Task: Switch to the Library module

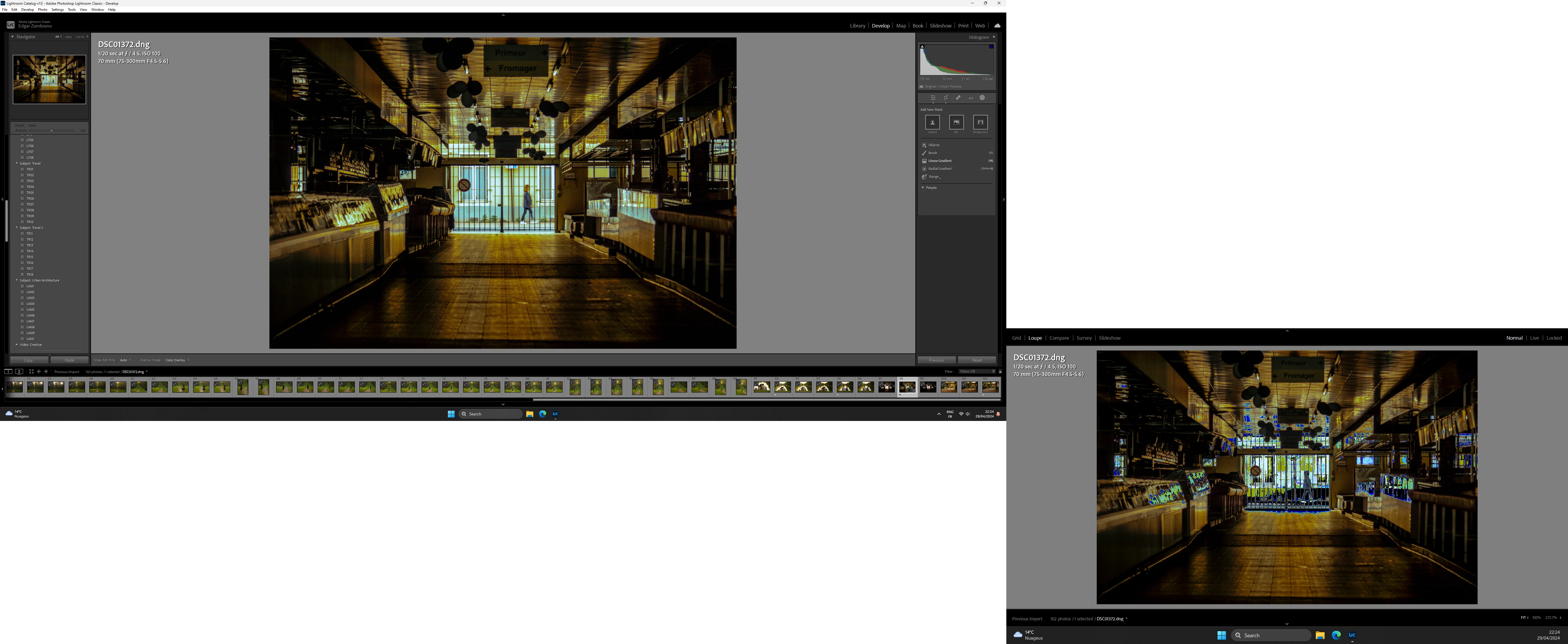Action: point(857,25)
